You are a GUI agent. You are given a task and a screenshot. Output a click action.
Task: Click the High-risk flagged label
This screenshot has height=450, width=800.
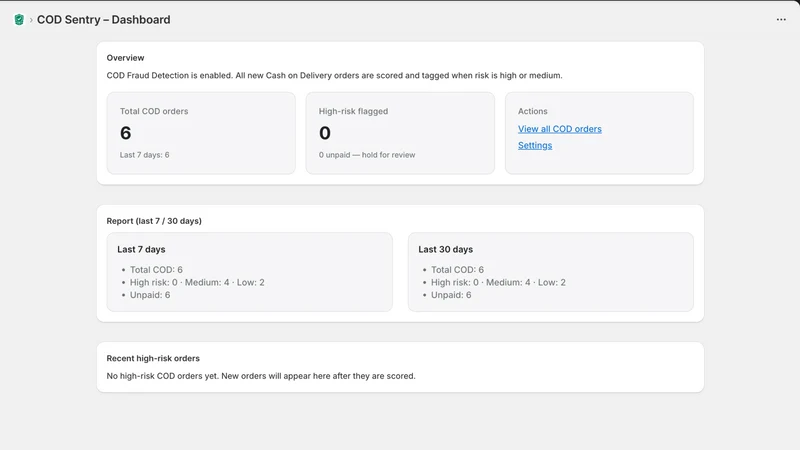(x=353, y=111)
